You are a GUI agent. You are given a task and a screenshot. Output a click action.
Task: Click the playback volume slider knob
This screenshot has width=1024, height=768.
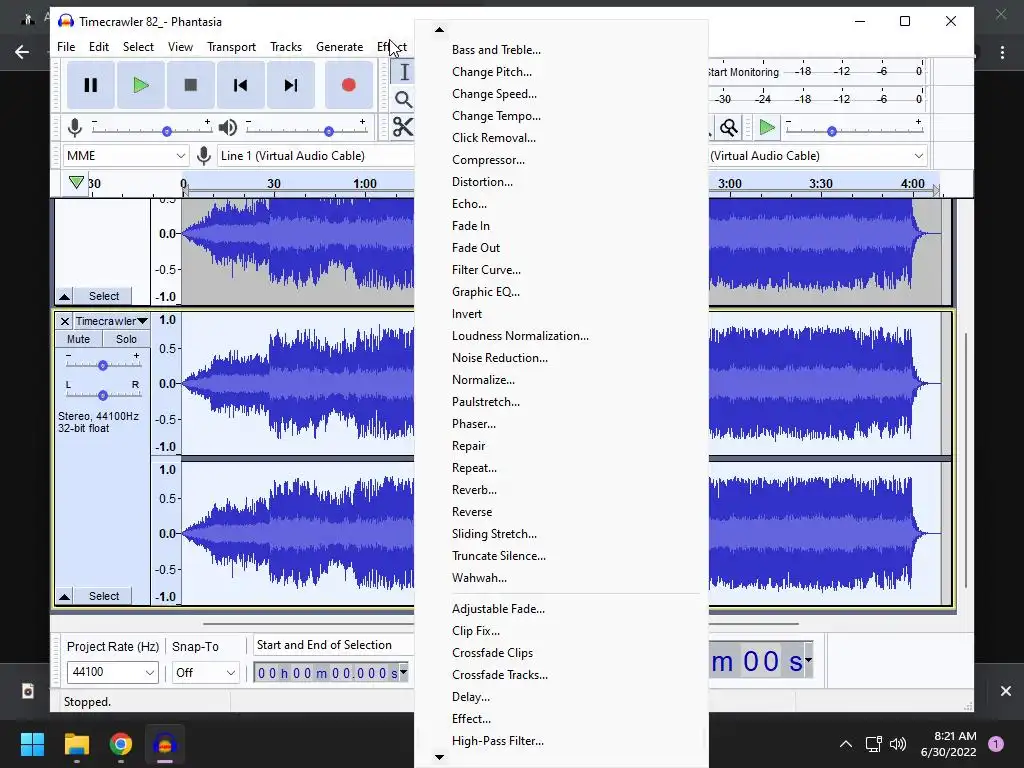[328, 131]
